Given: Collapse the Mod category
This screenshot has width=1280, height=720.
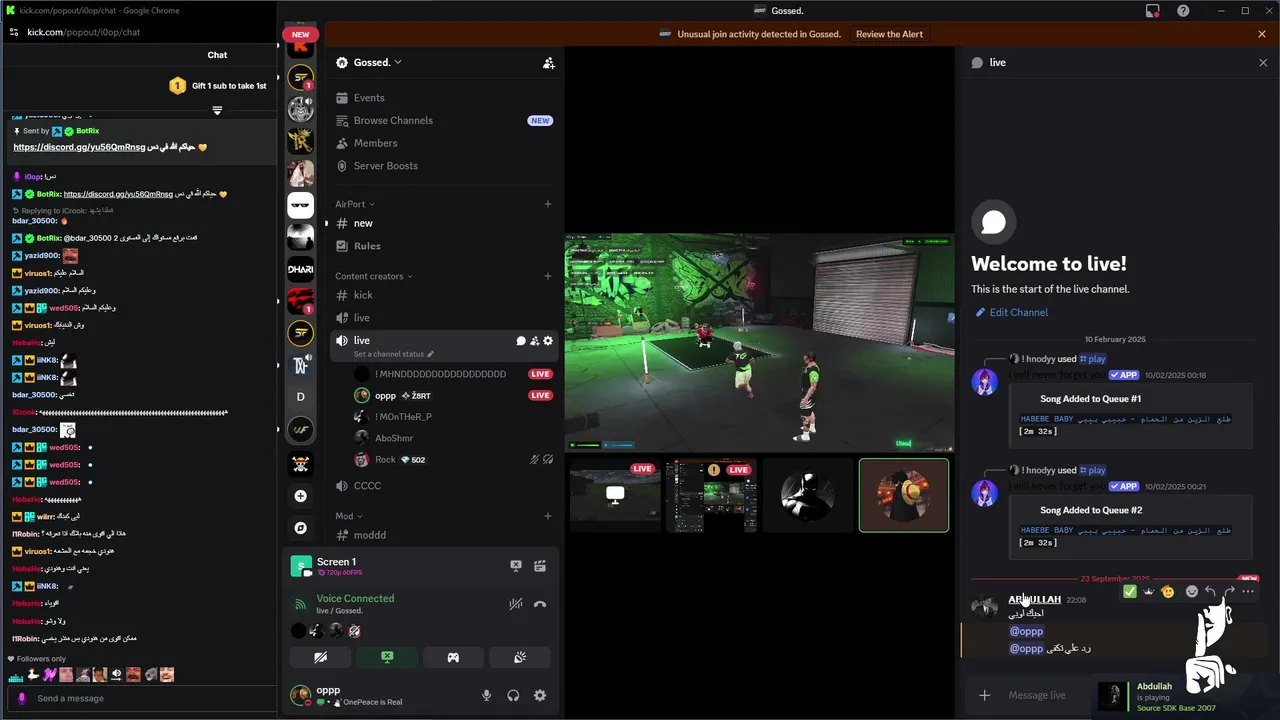Looking at the screenshot, I should point(348,516).
